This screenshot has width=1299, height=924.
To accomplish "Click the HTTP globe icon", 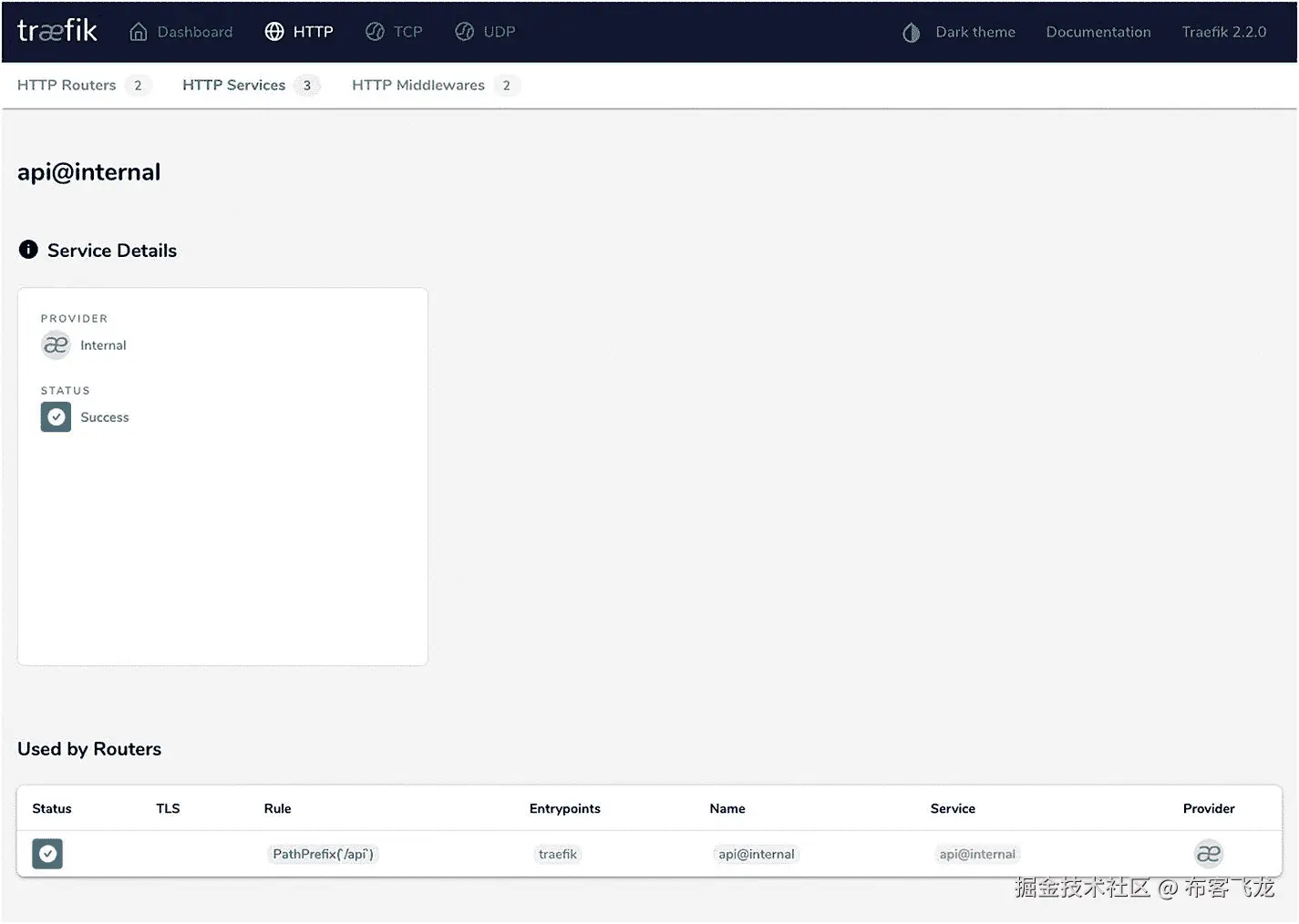I will (x=274, y=32).
